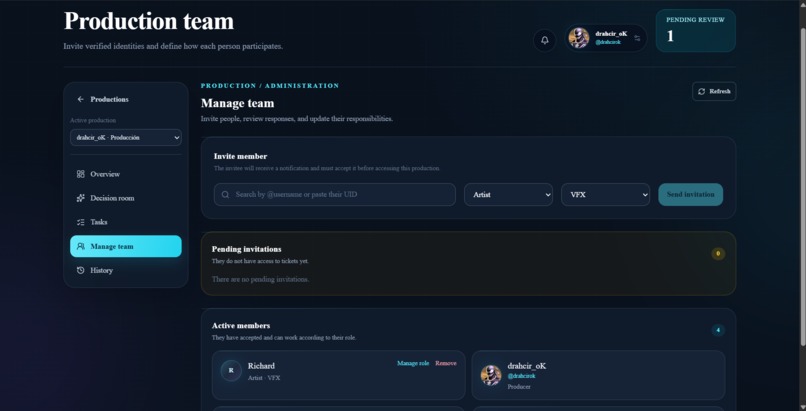
Task: Click the pending invitations count badge
Action: click(718, 253)
